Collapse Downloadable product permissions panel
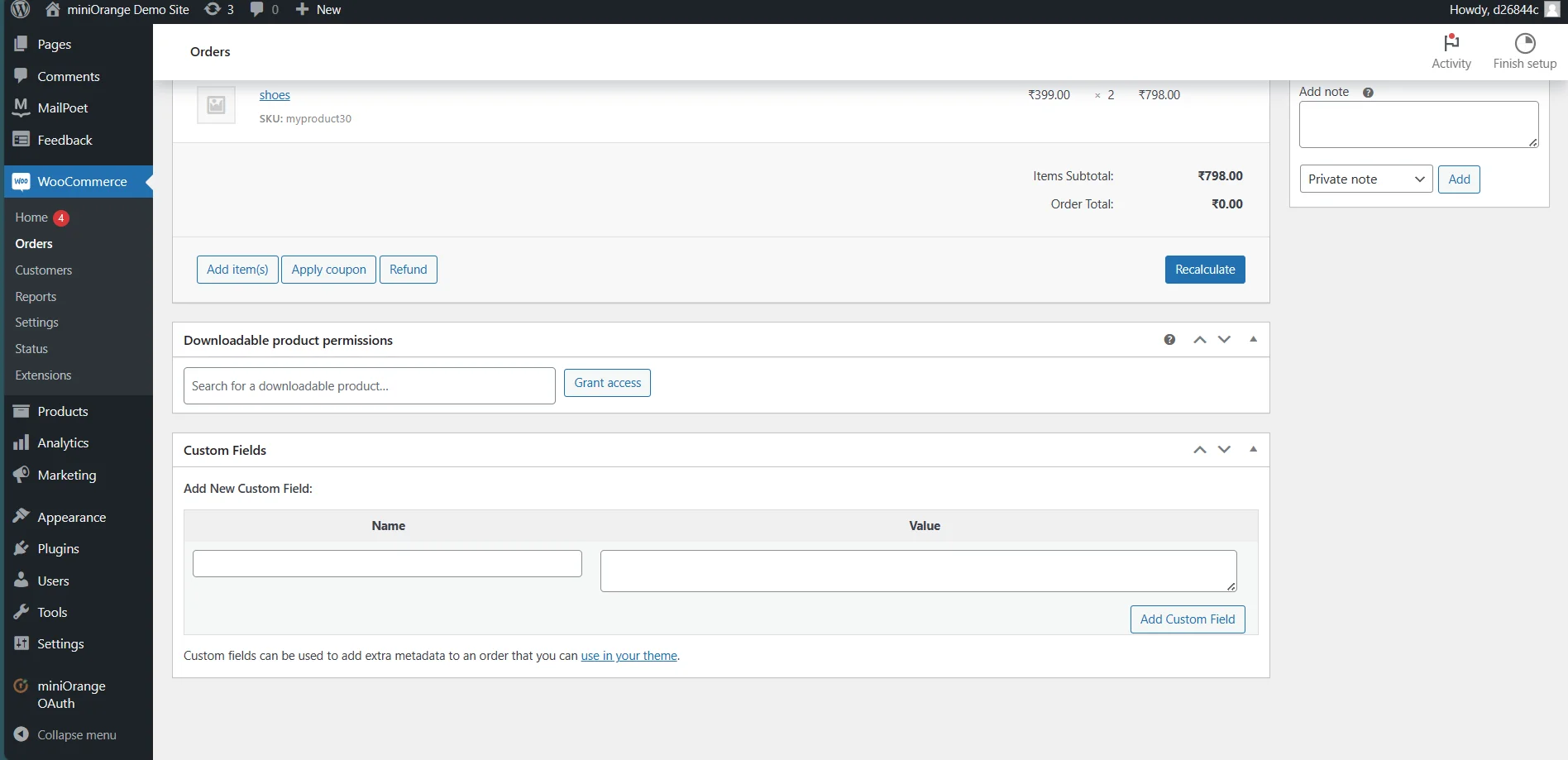This screenshot has height=760, width=1568. 1253,339
